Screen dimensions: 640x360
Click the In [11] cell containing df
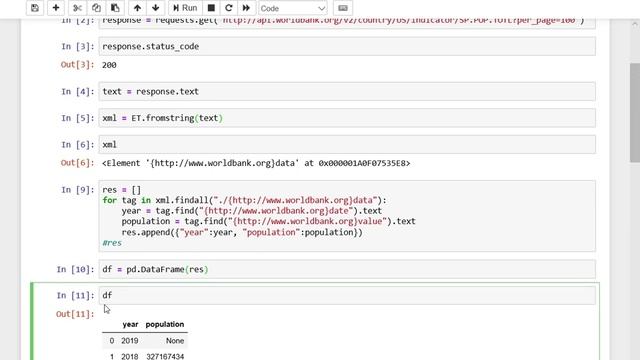[347, 295]
